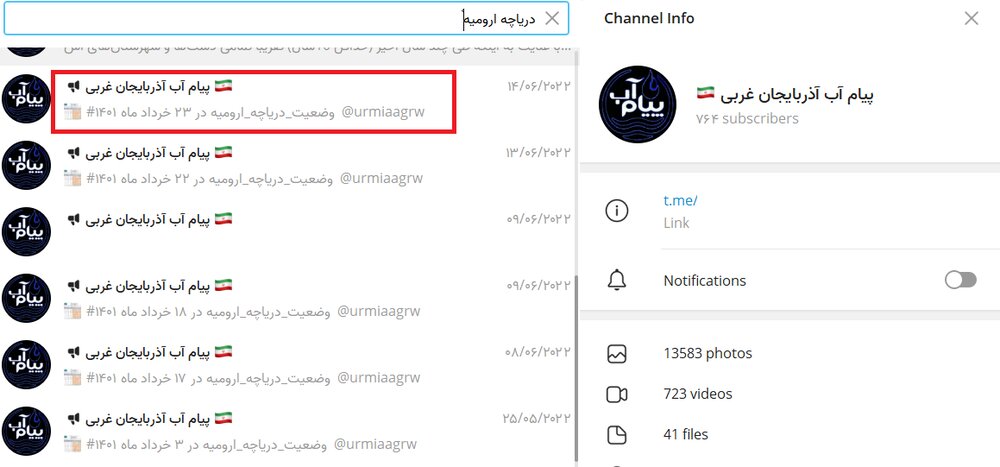Open the 41 files section

(x=685, y=434)
